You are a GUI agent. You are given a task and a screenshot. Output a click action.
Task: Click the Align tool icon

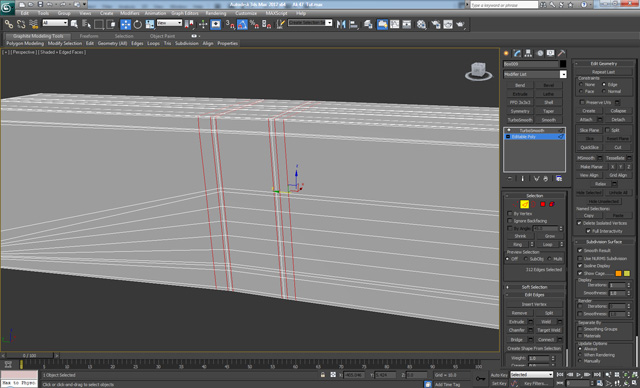pyautogui.click(x=353, y=24)
